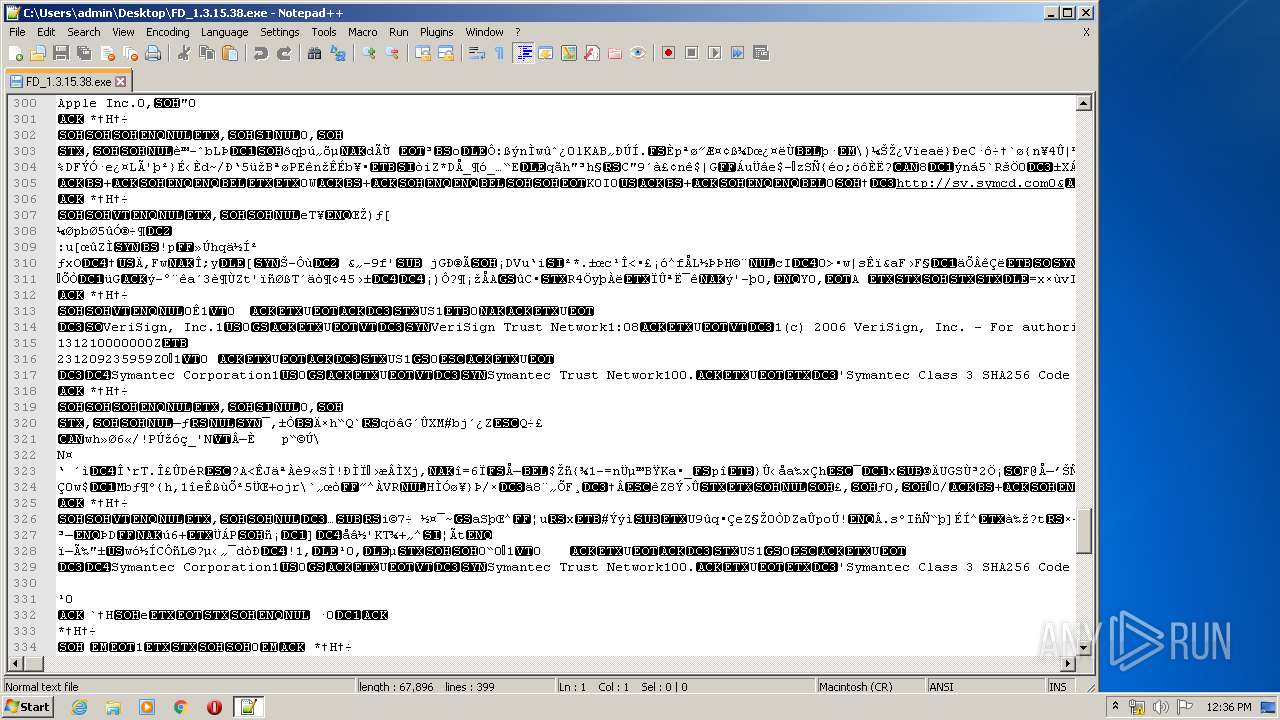Click the Replace toolbar icon
Screen dimensions: 1280x720
(338, 53)
